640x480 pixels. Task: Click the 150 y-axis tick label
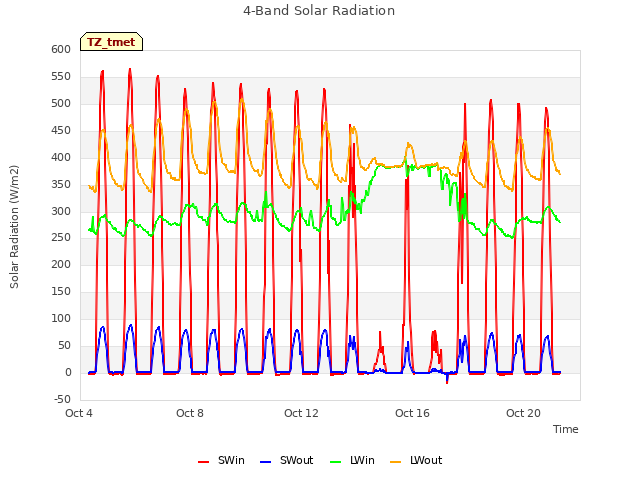pyautogui.click(x=61, y=291)
